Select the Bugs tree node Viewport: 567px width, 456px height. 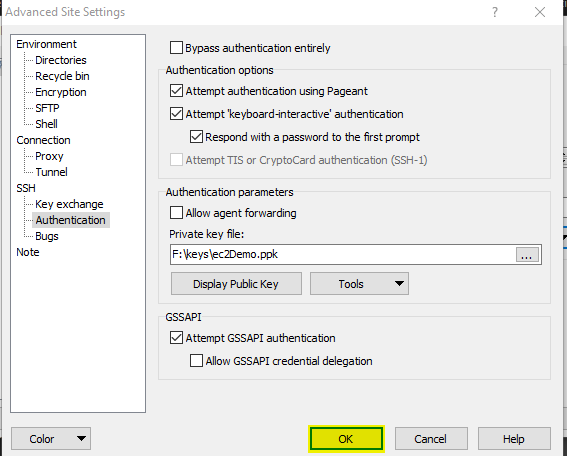(x=47, y=236)
